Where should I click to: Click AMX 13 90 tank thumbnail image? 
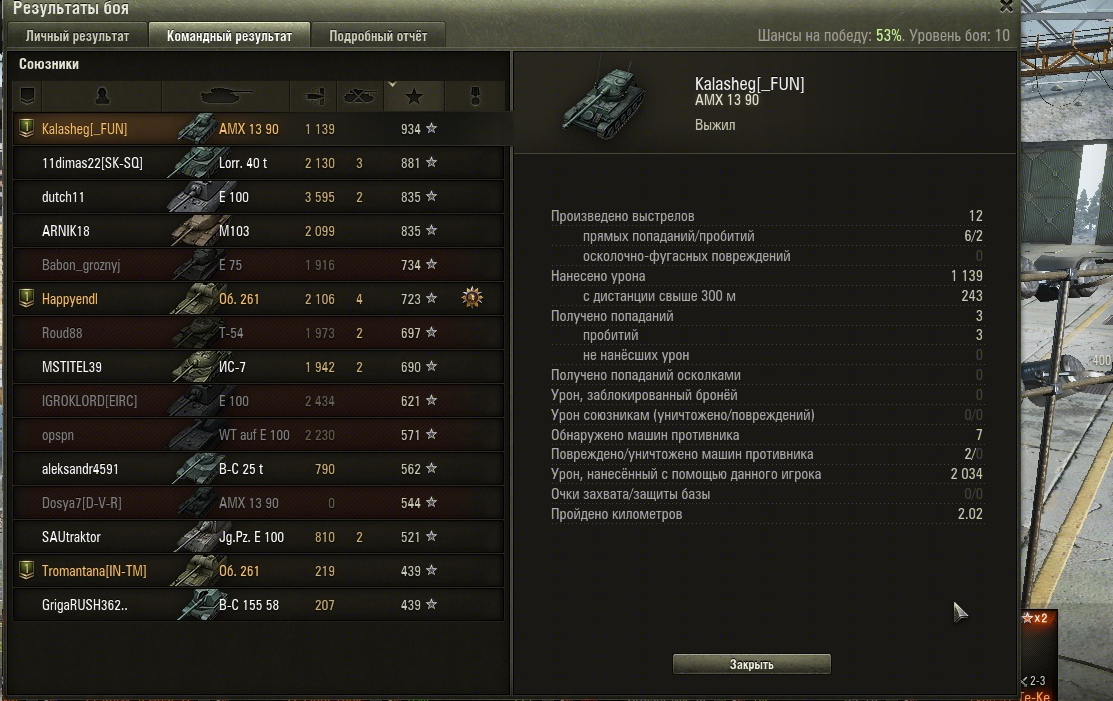click(x=603, y=103)
